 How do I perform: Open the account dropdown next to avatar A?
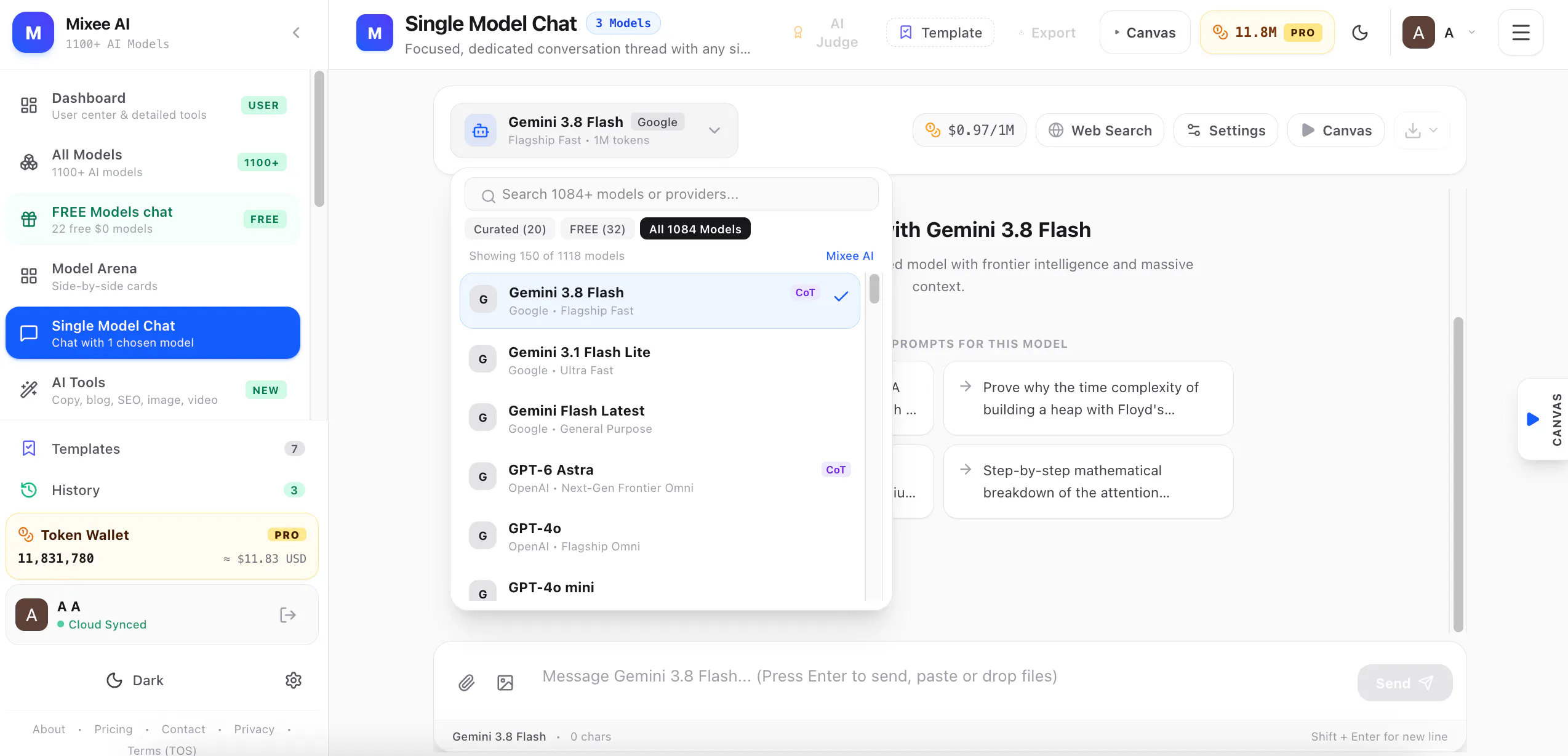pos(1471,33)
